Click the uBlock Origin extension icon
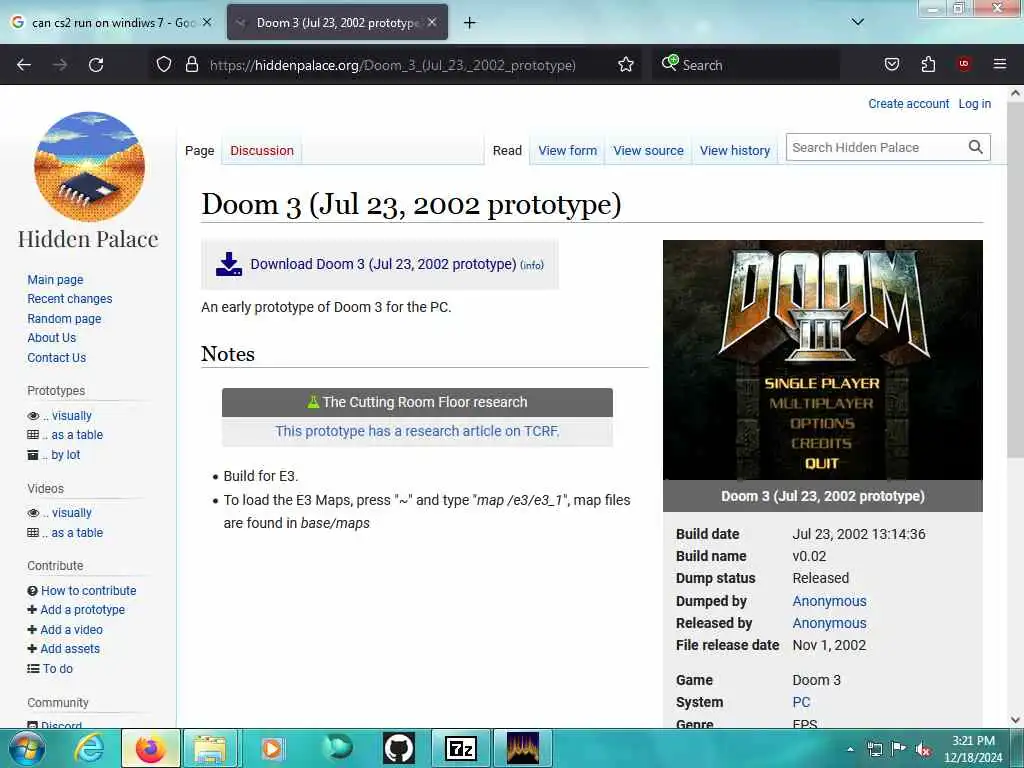This screenshot has width=1024, height=768. click(x=964, y=64)
